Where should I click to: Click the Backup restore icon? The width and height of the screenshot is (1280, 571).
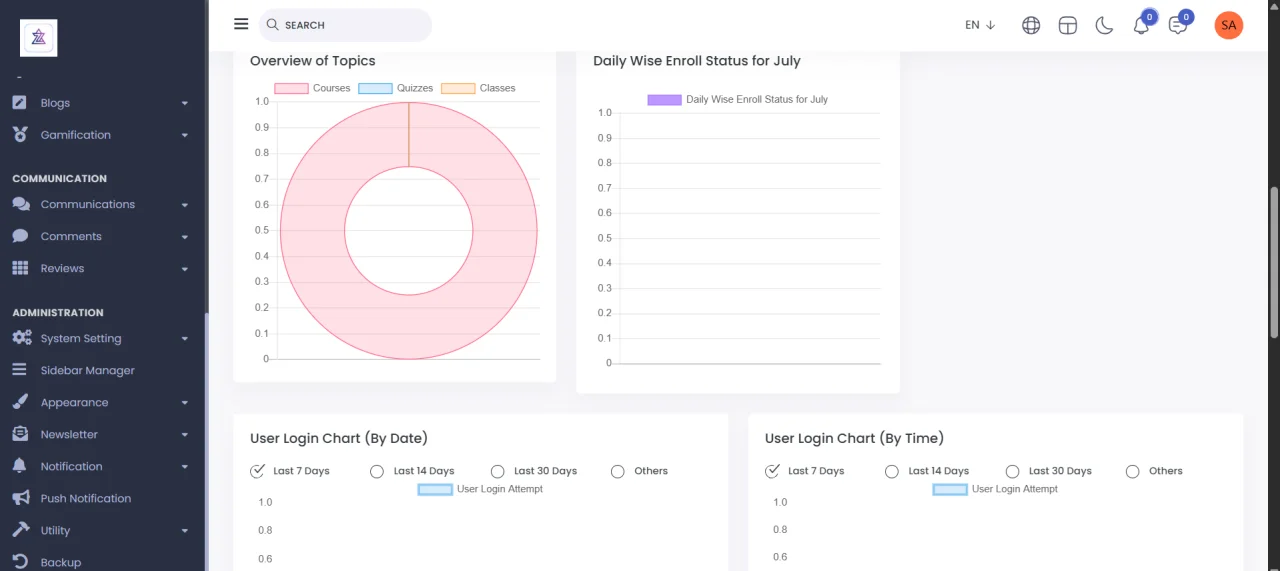pos(20,562)
